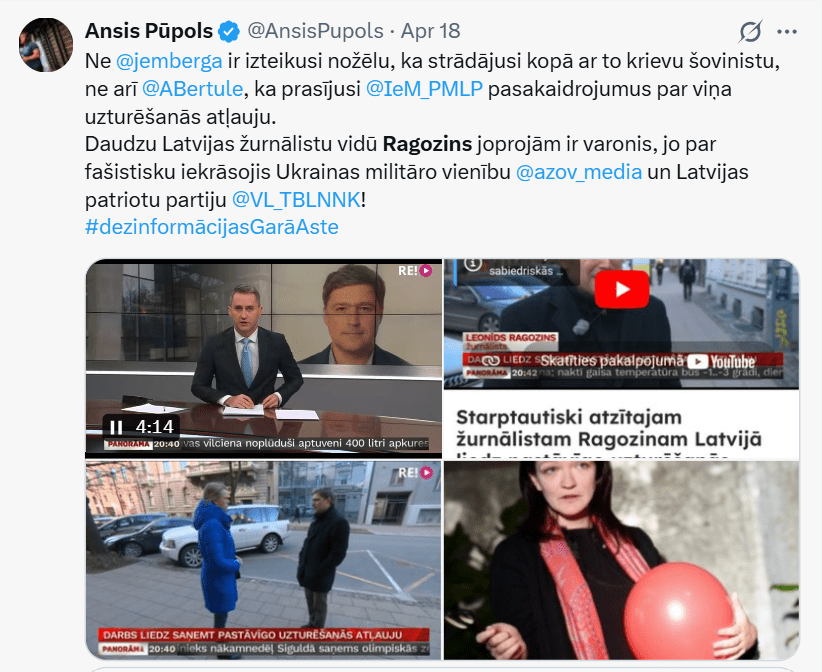Open the @IeM_PMLP mention

pos(424,89)
